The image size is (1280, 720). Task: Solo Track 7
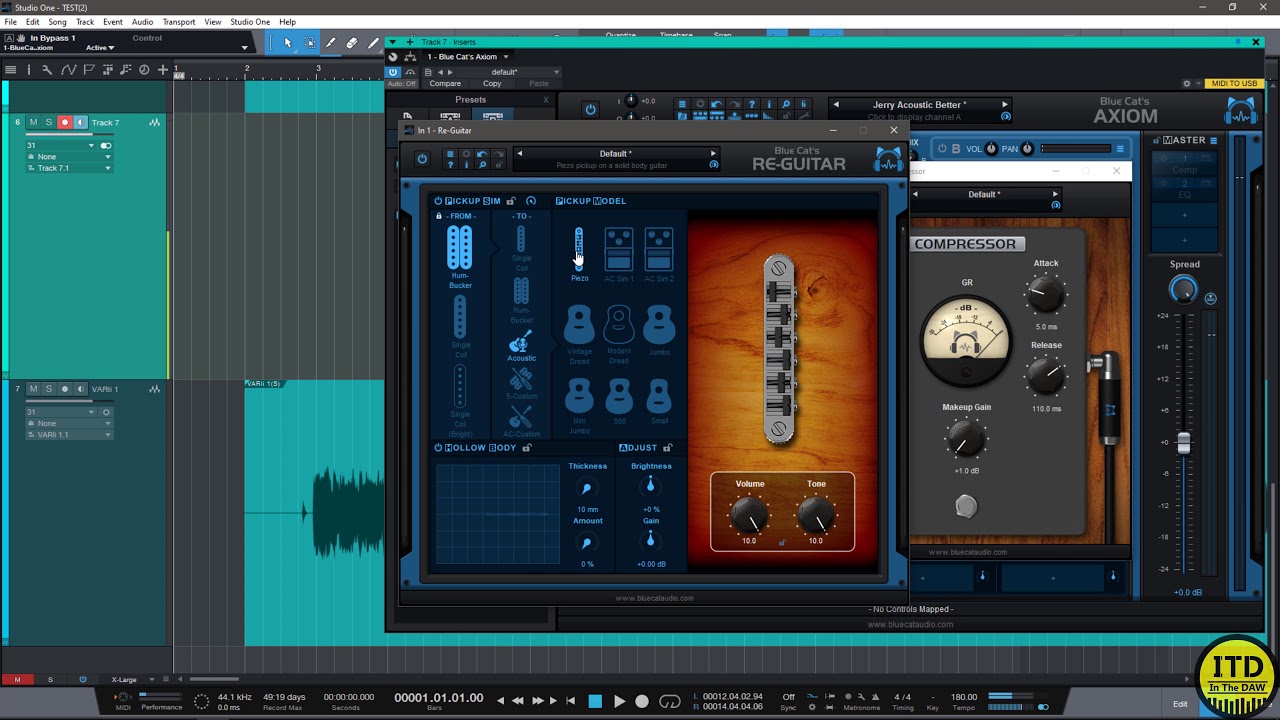tap(48, 122)
